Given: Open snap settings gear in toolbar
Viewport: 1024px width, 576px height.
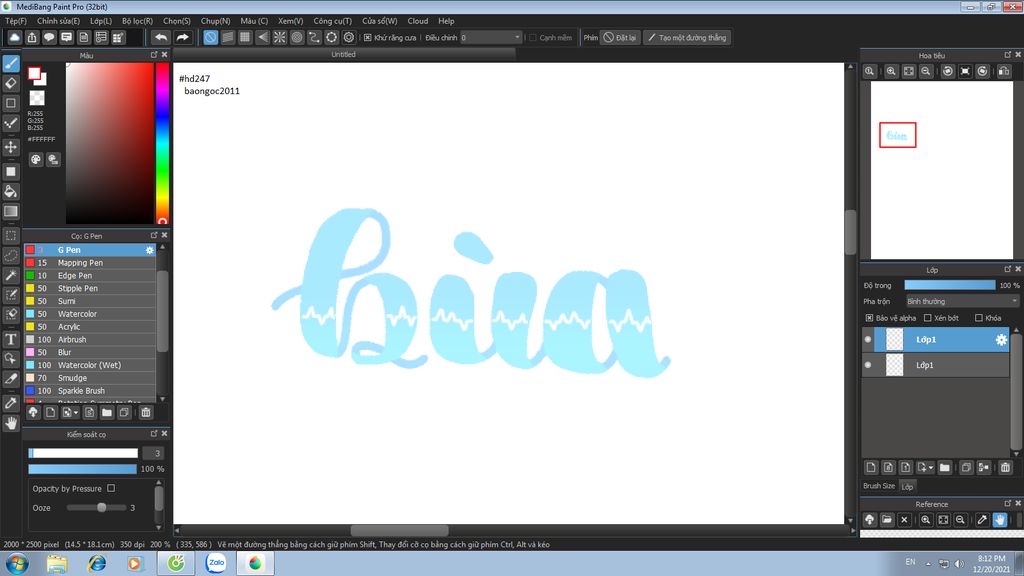Looking at the screenshot, I should coord(349,37).
